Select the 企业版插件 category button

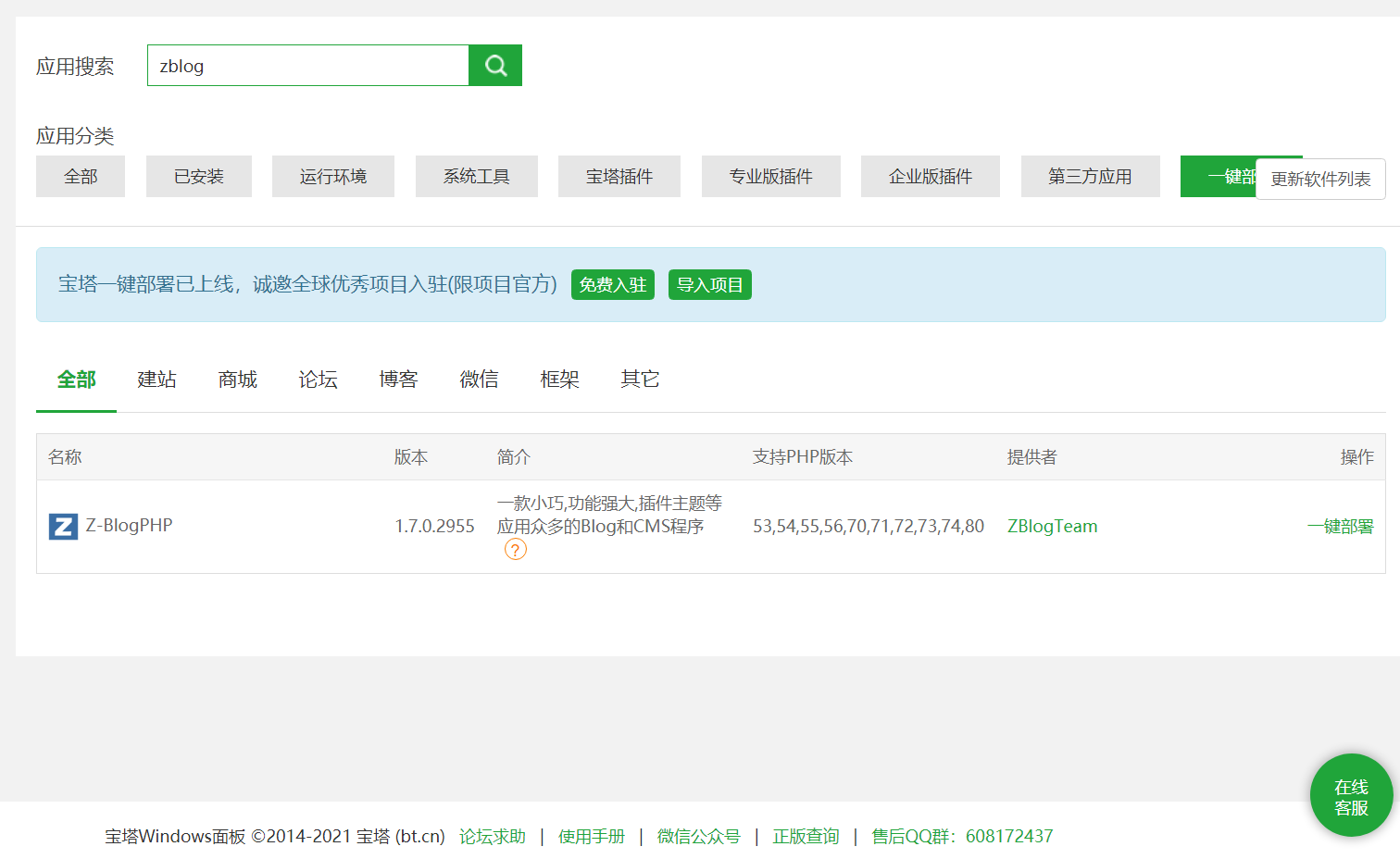coord(931,177)
